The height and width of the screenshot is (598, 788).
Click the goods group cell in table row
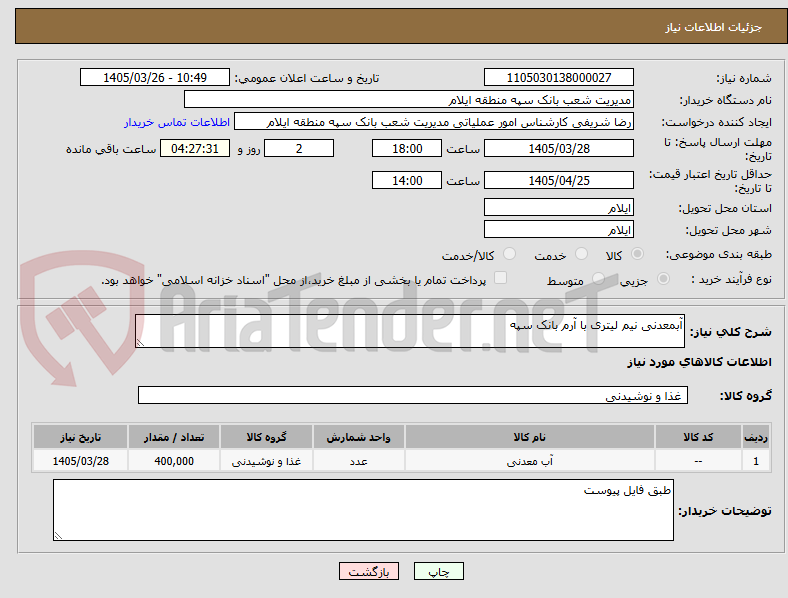(x=266, y=460)
